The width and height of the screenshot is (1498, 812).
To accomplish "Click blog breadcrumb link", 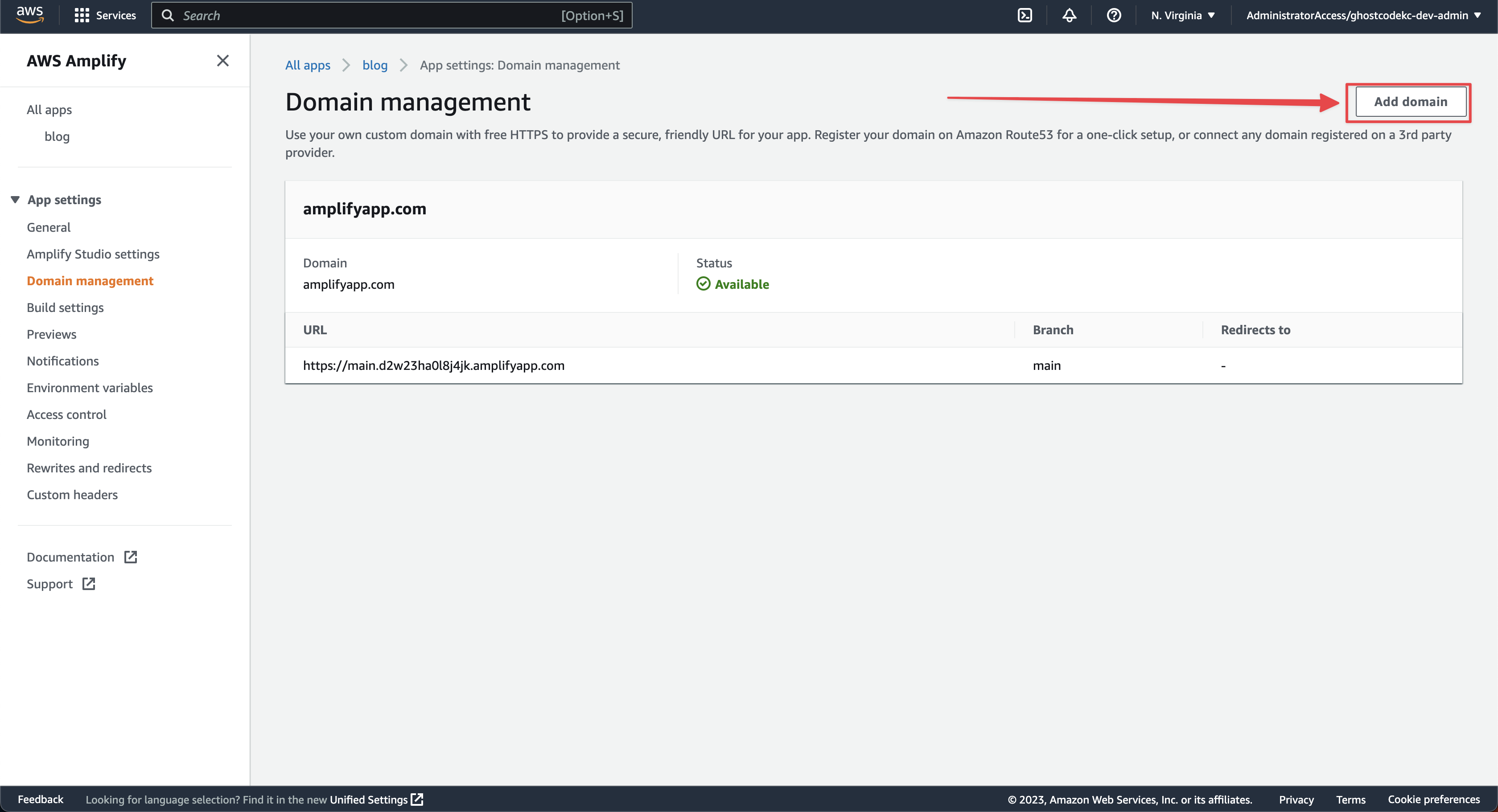I will tap(375, 65).
